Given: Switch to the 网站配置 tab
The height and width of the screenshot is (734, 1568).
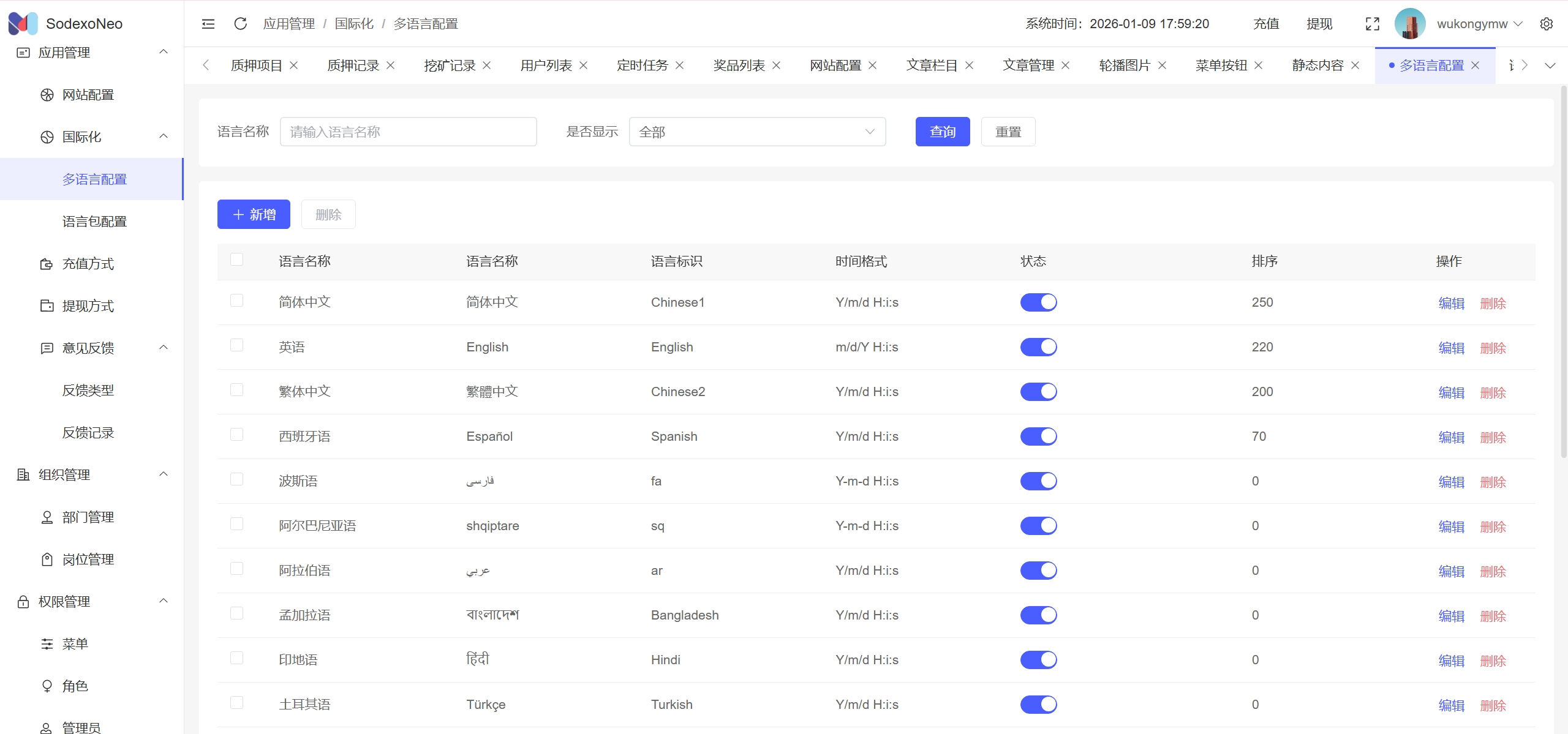Looking at the screenshot, I should click(x=835, y=66).
